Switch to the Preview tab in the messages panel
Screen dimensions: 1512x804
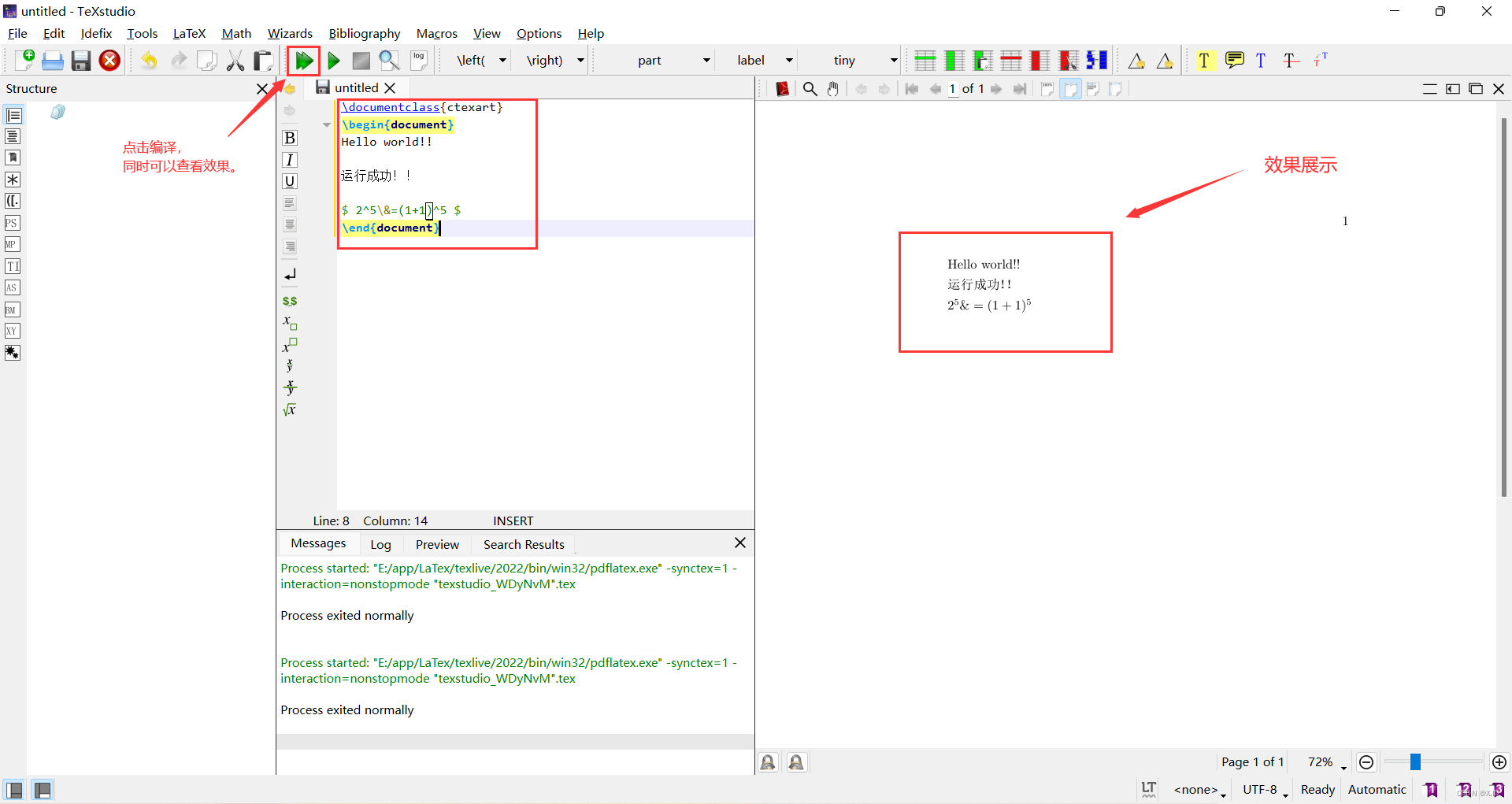tap(436, 544)
